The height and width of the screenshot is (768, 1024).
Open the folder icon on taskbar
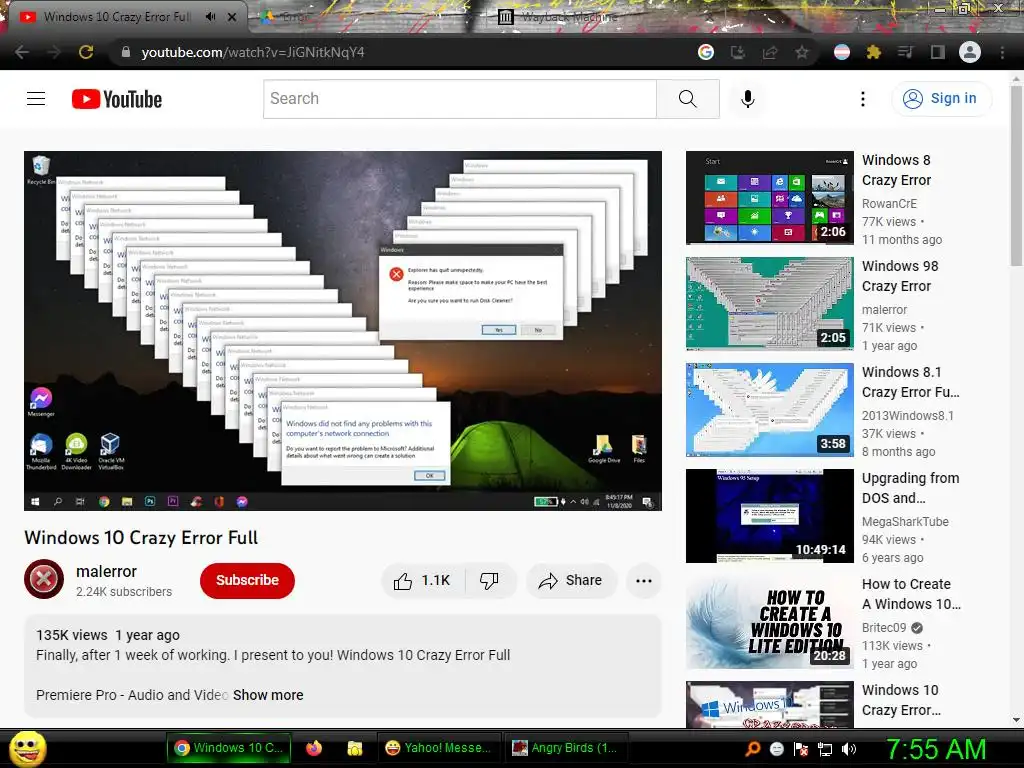[355, 748]
